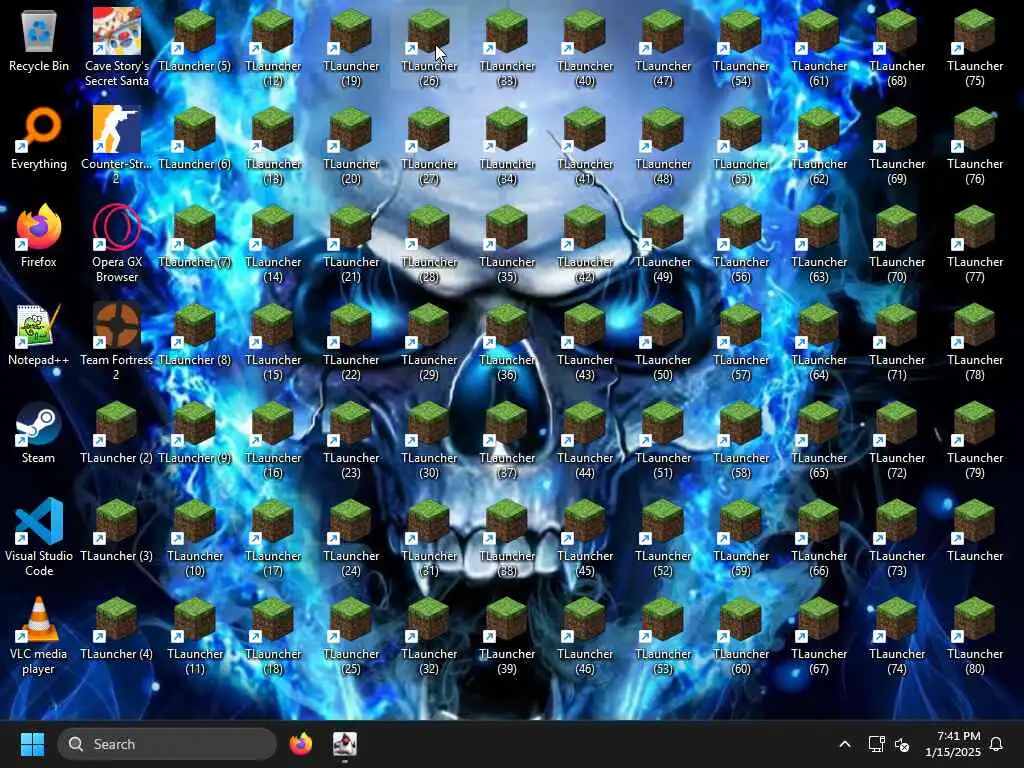The width and height of the screenshot is (1024, 768).
Task: Open the Windows Start menu
Action: pyautogui.click(x=32, y=744)
